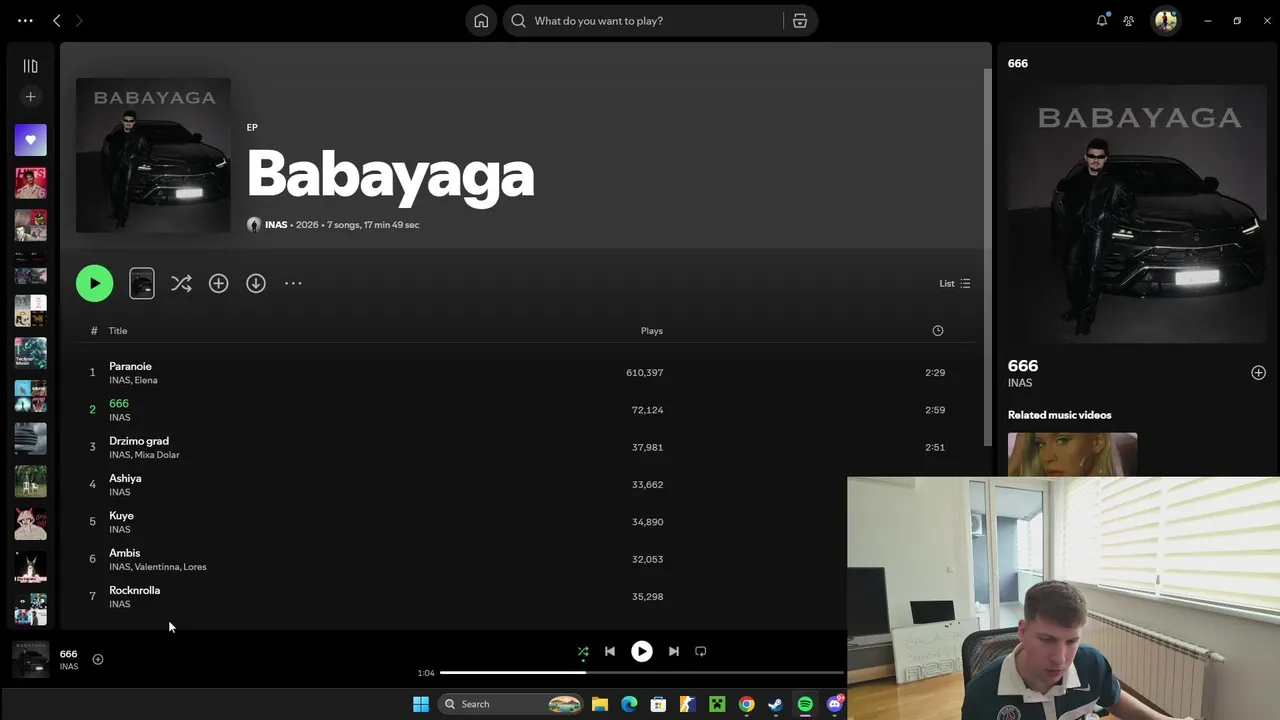
Task: Click the Title column header
Action: 118,331
